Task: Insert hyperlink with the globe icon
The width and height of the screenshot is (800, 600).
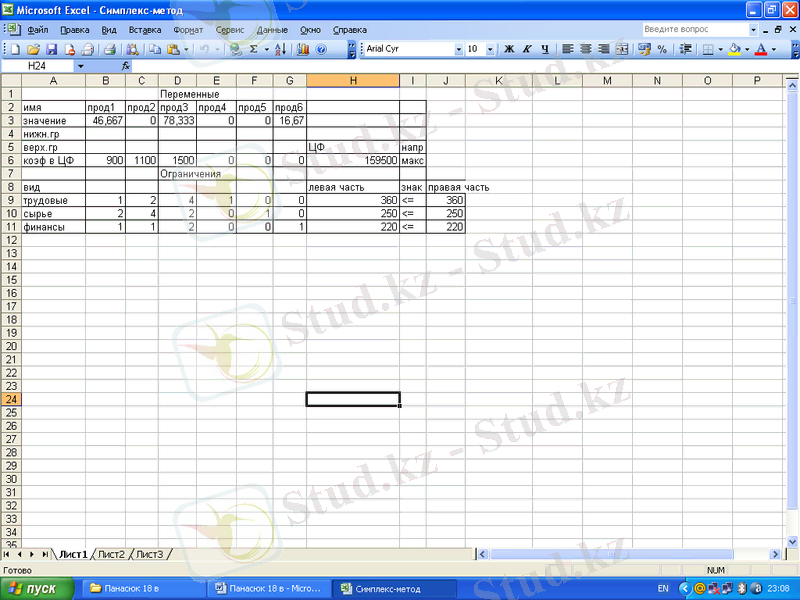Action: (235, 49)
